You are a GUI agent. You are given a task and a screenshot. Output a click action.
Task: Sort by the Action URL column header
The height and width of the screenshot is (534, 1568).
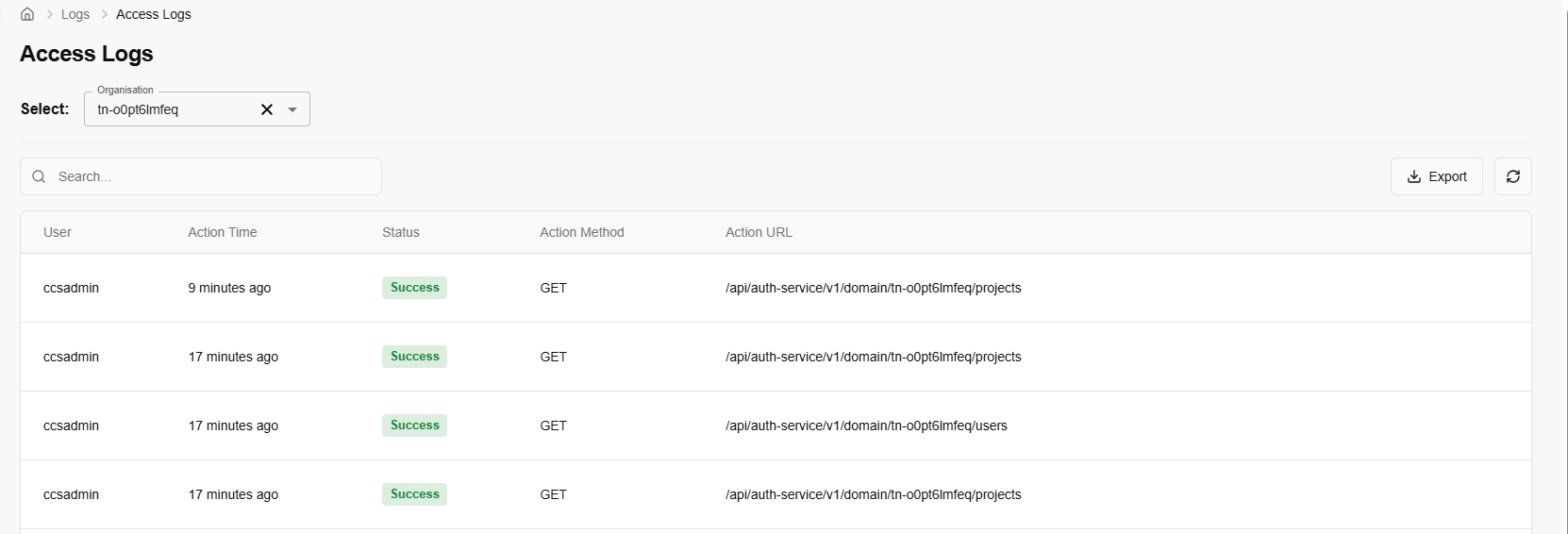(x=759, y=232)
